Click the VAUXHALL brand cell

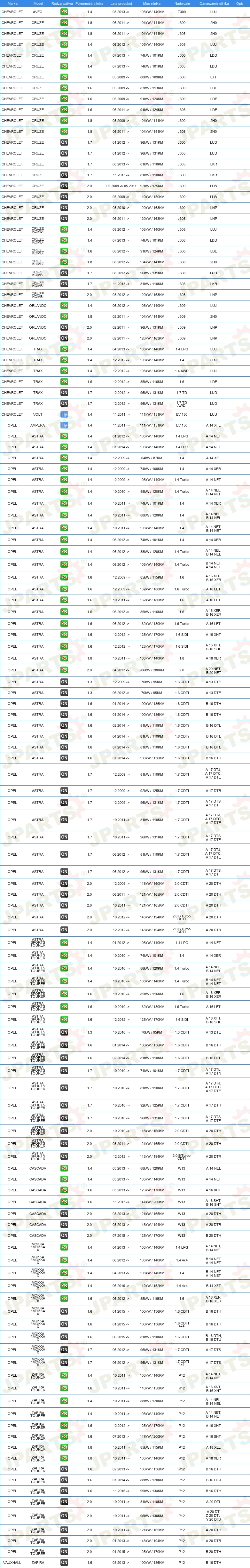point(12,1563)
